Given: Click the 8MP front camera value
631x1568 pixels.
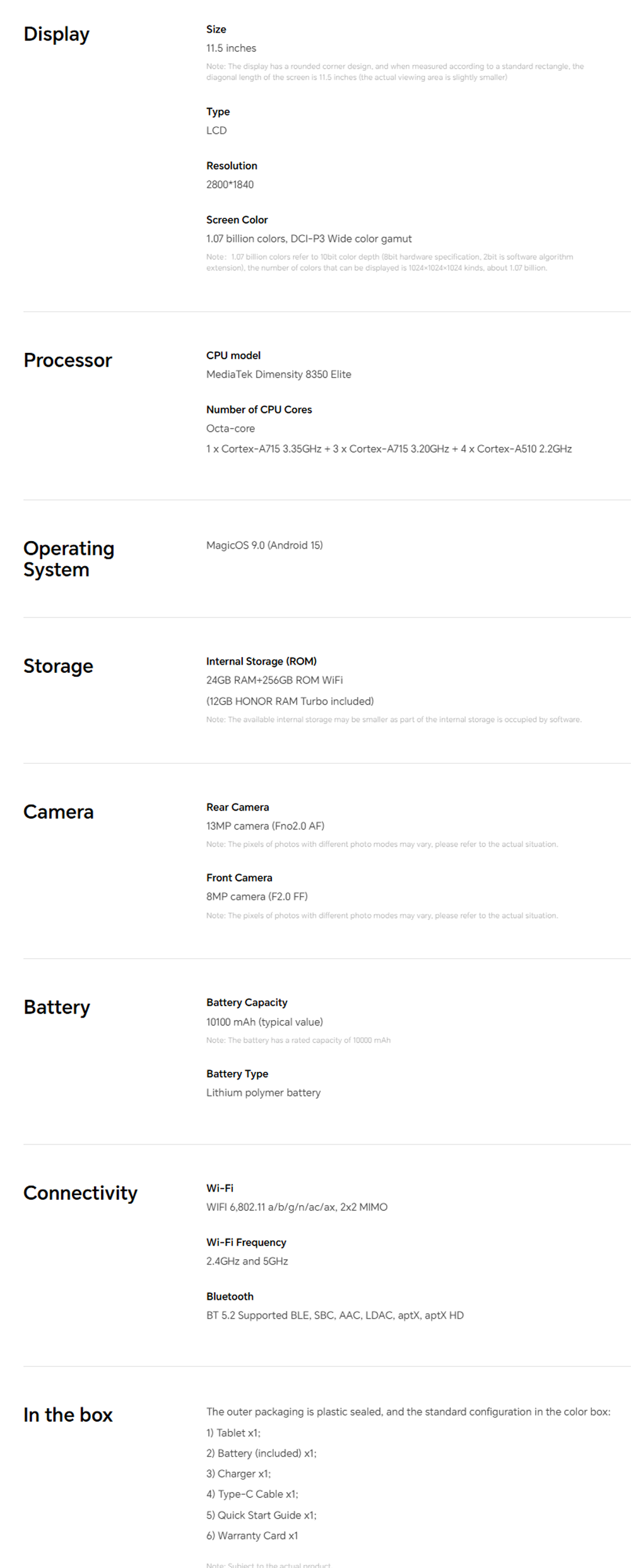Looking at the screenshot, I should point(257,896).
